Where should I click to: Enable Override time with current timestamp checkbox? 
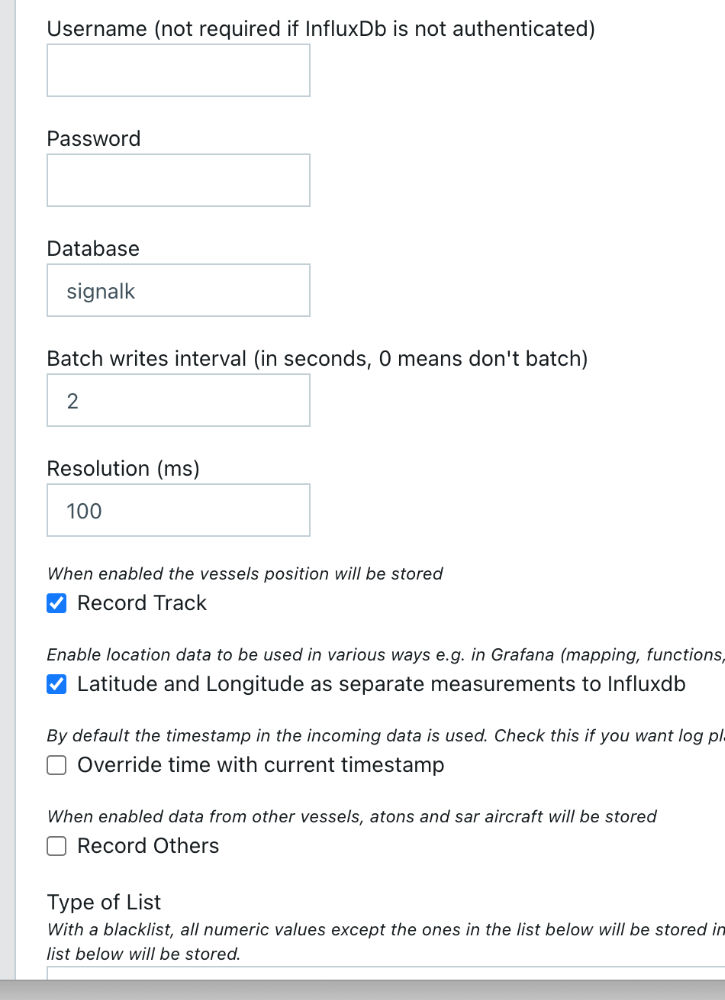pos(58,765)
